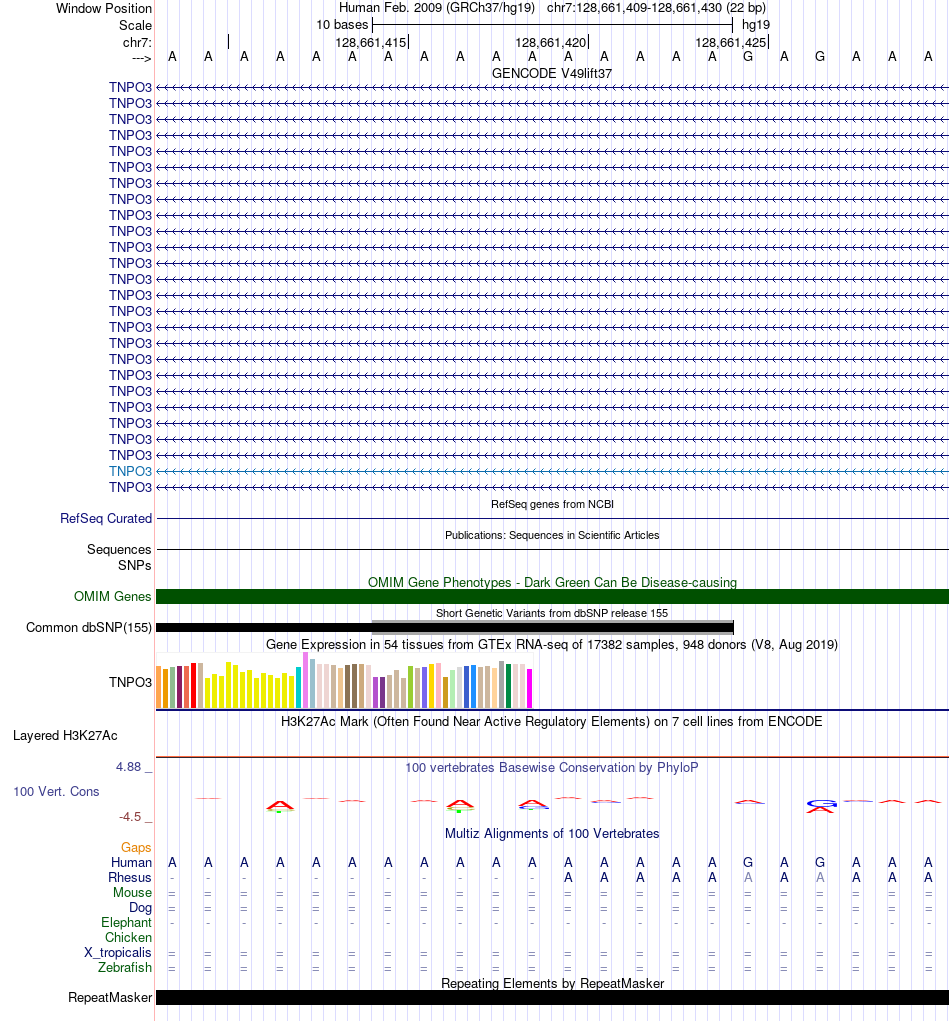Click the "100 Vert. Cons" track label
950x1021 pixels.
56,792
